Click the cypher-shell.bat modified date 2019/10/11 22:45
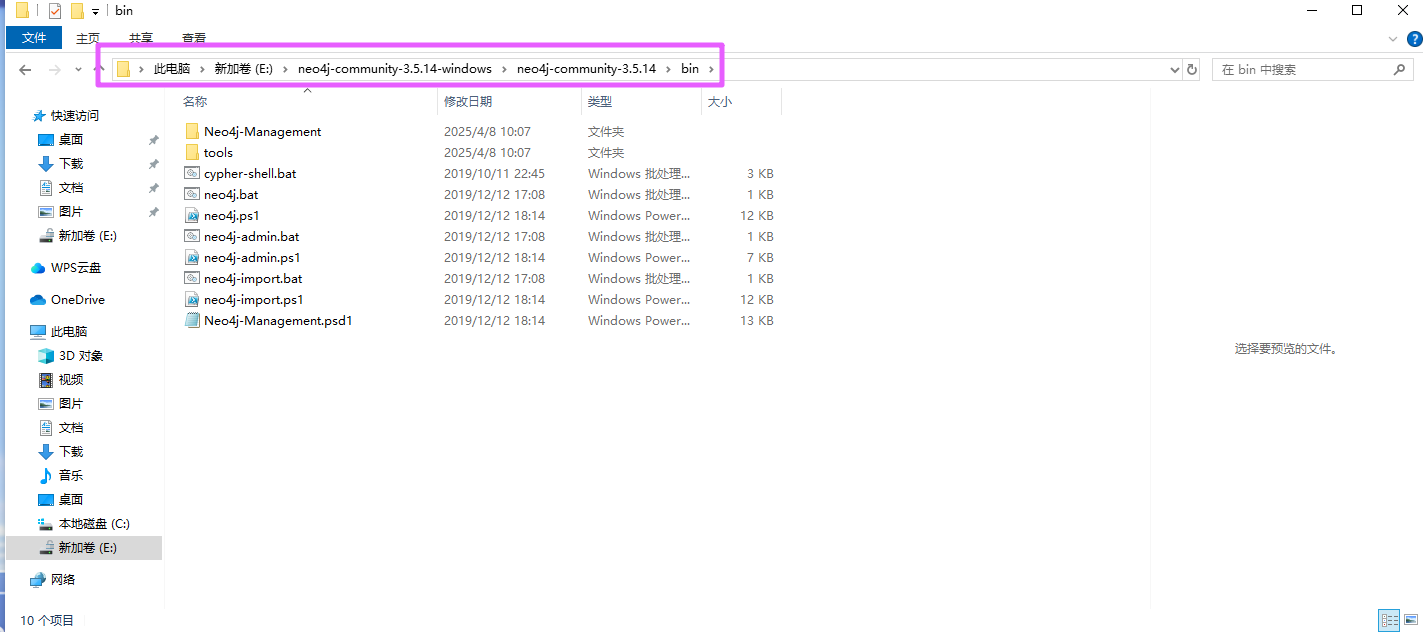 click(x=494, y=173)
